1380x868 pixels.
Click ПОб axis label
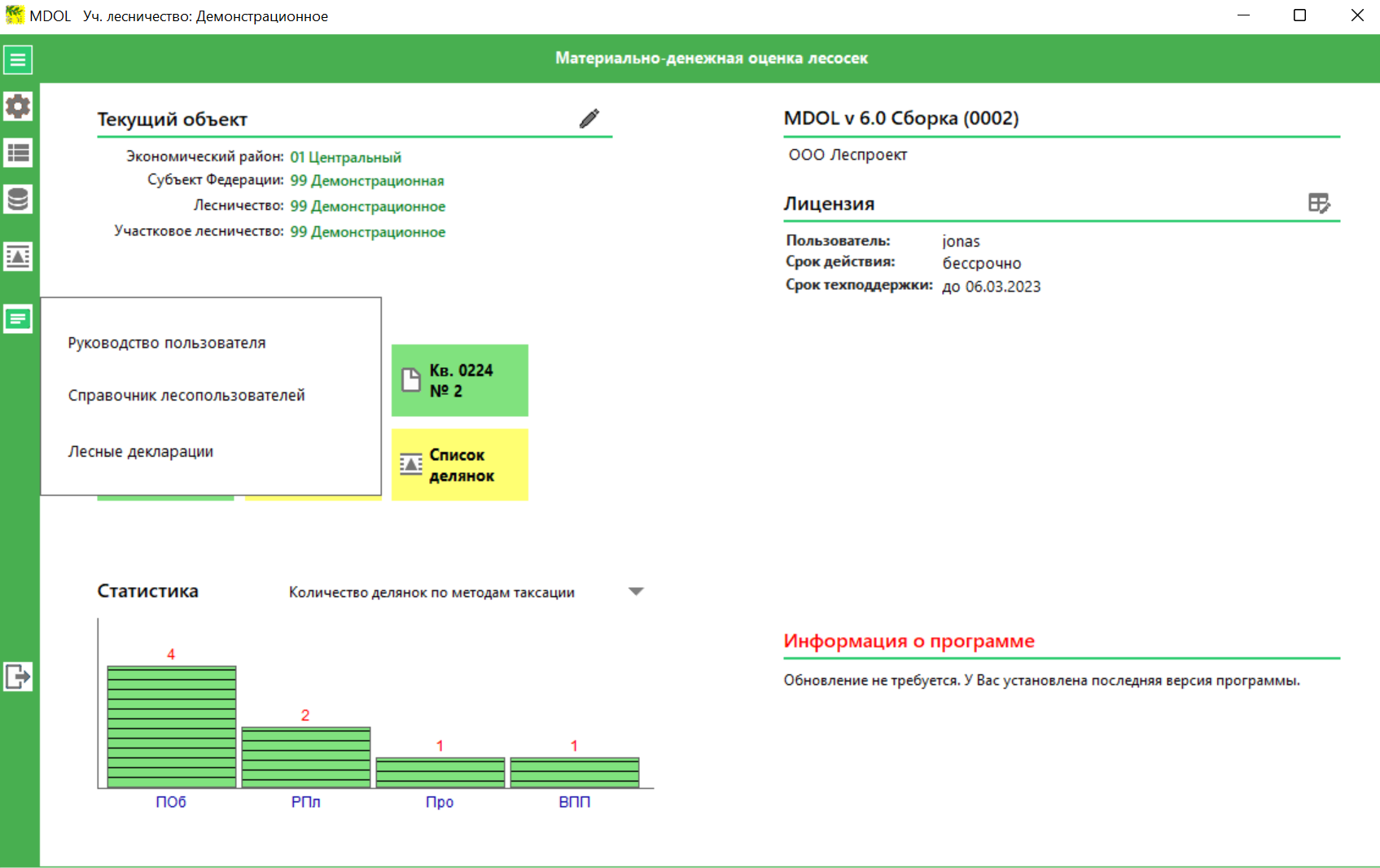point(171,802)
